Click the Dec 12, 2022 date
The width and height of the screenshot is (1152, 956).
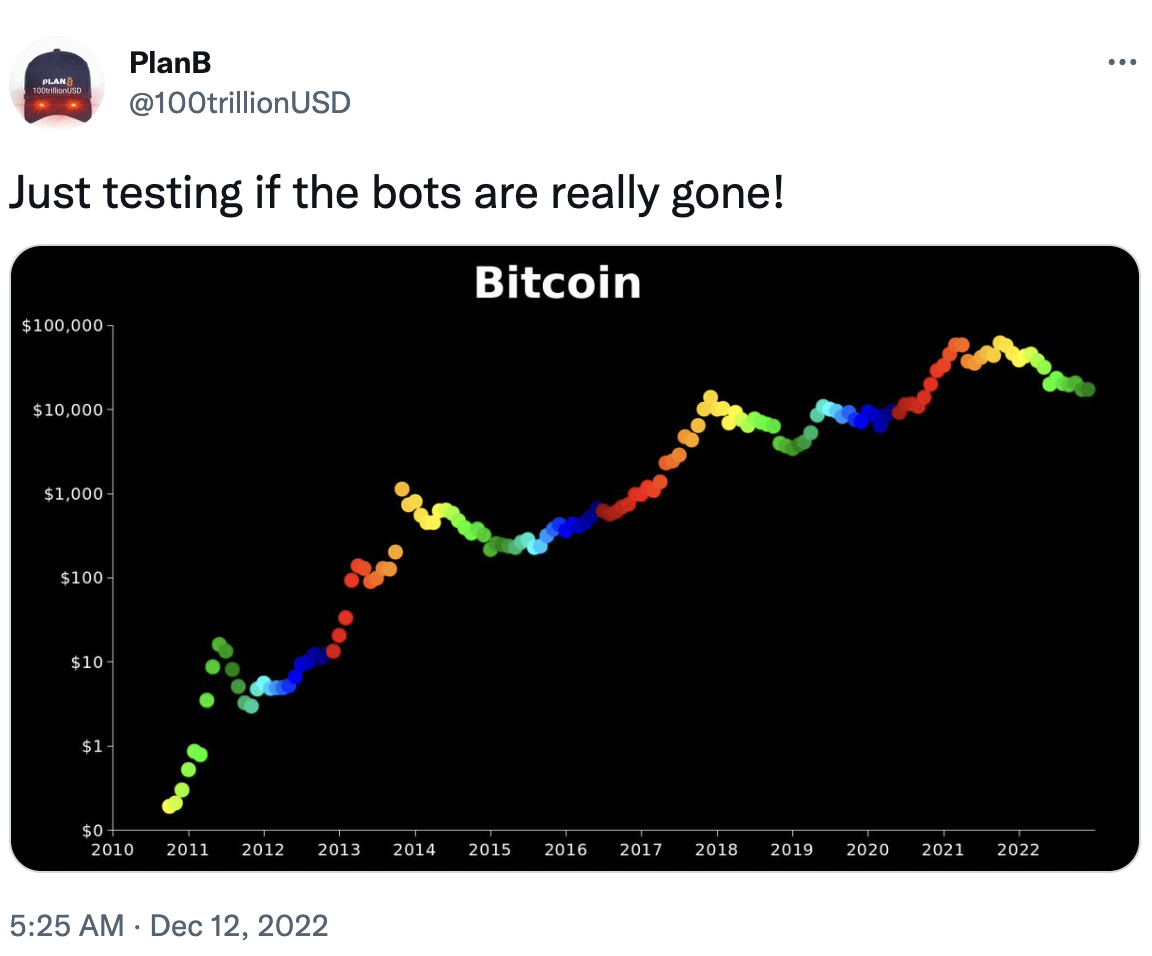239,926
